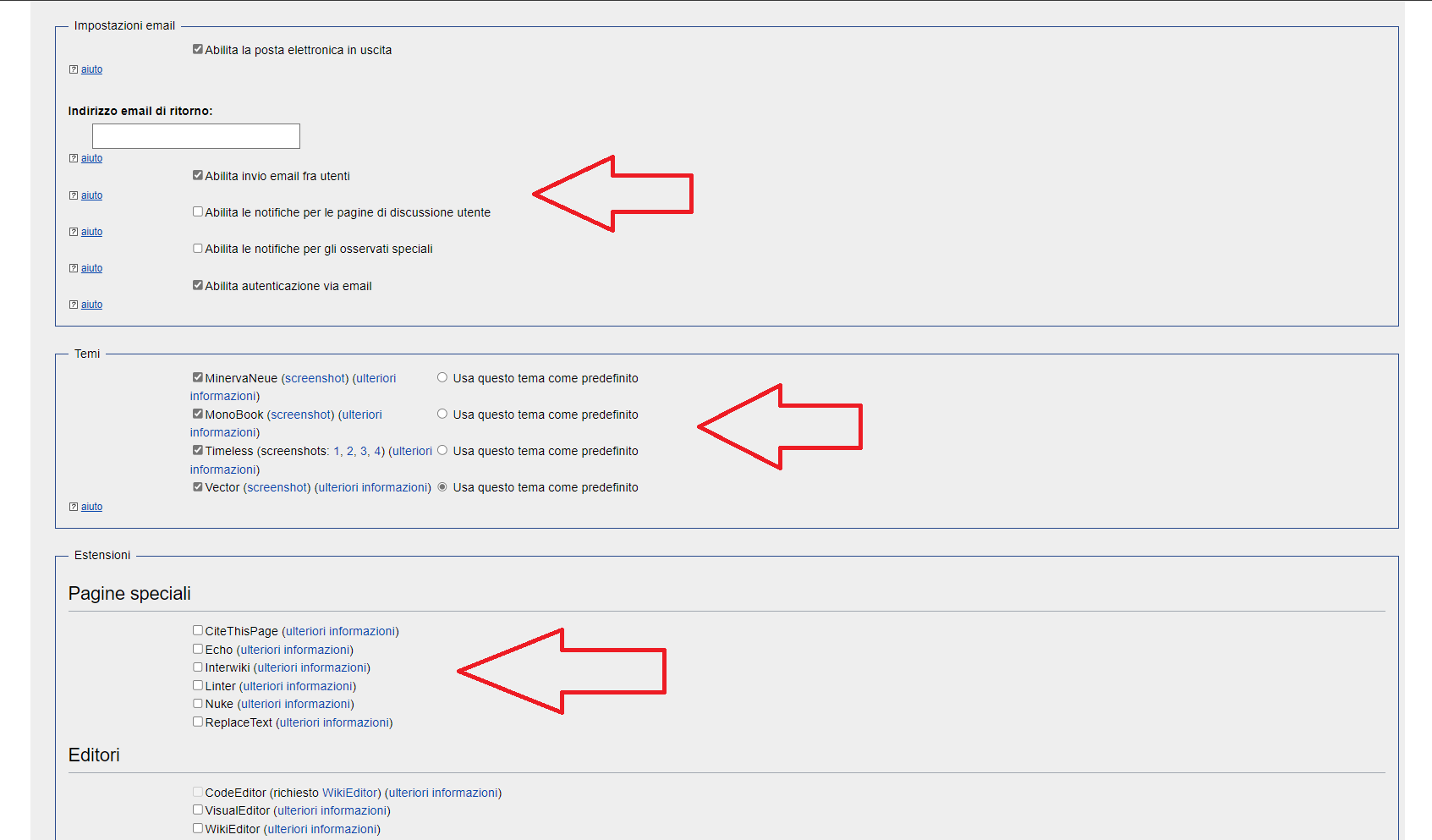Uncheck the Vector skin checkbox
Viewport: 1432px width, 840px height.
click(198, 486)
